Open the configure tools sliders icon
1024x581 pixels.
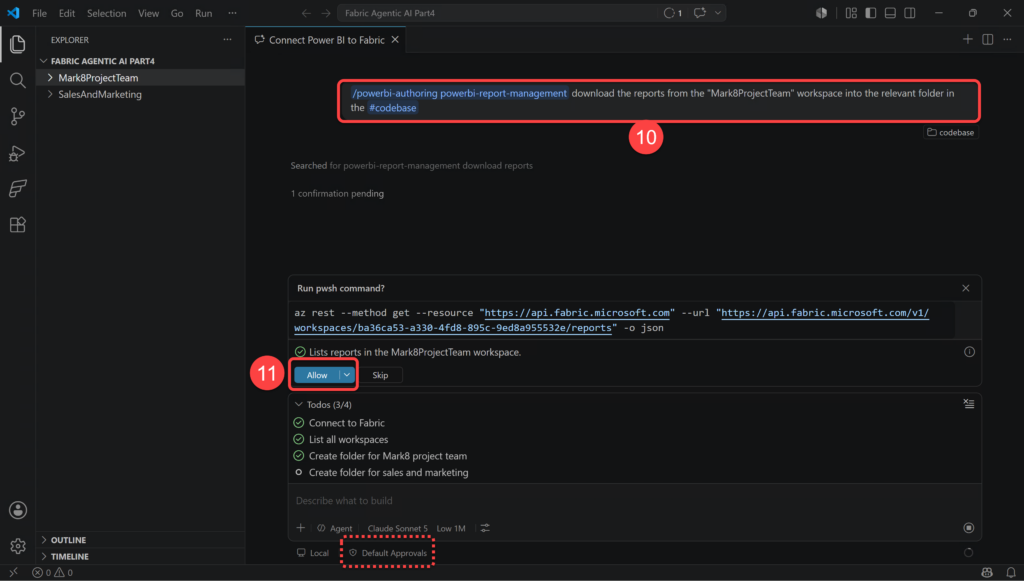pos(485,528)
